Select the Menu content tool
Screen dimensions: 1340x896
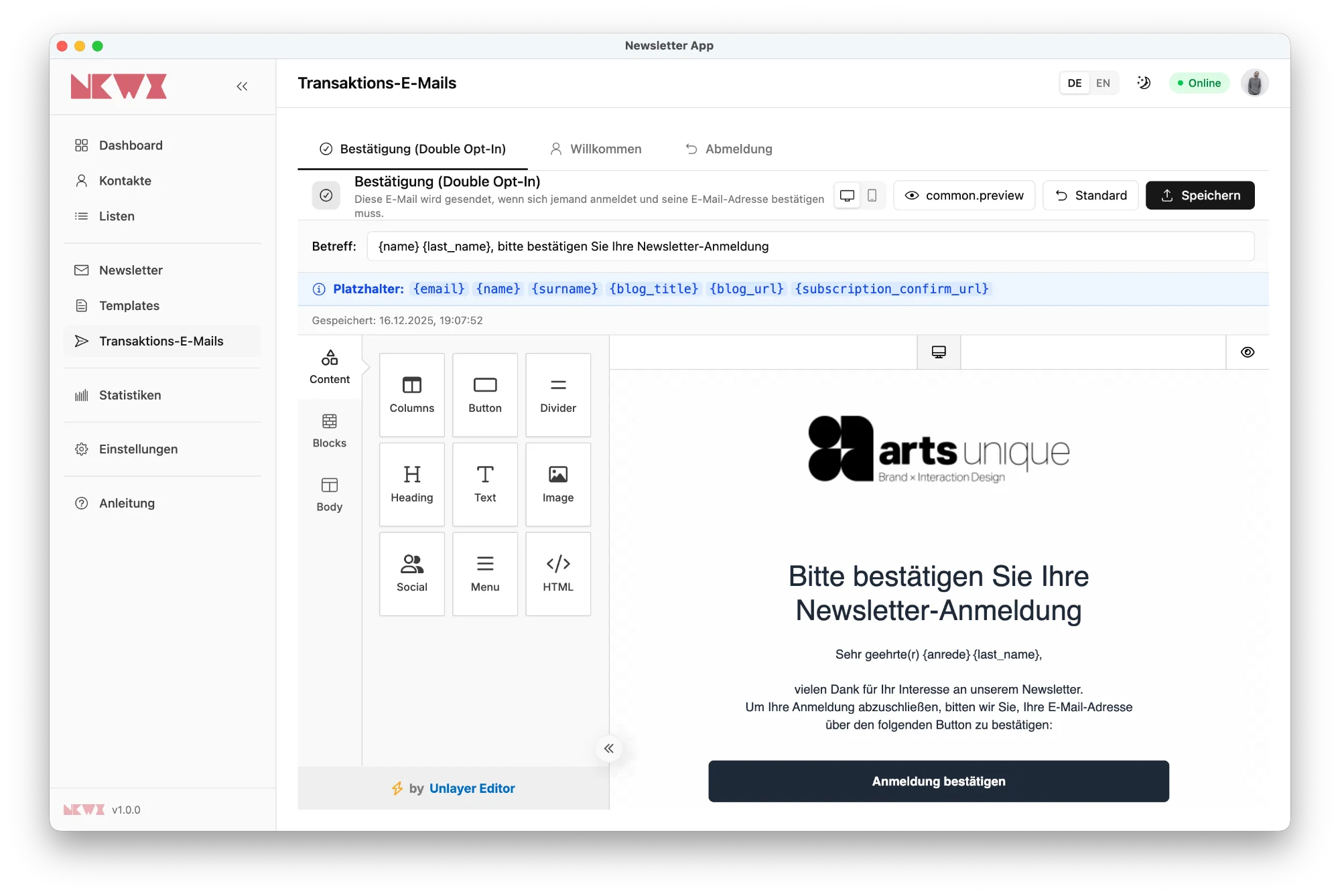coord(484,573)
